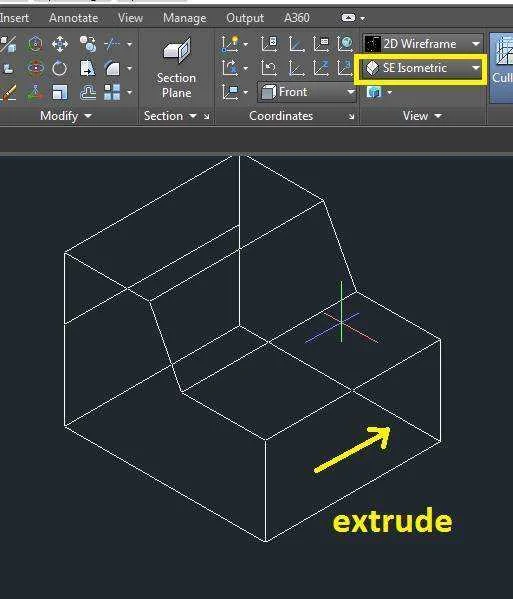Align UCS to View icon
This screenshot has height=599, width=513.
pyautogui.click(x=230, y=92)
